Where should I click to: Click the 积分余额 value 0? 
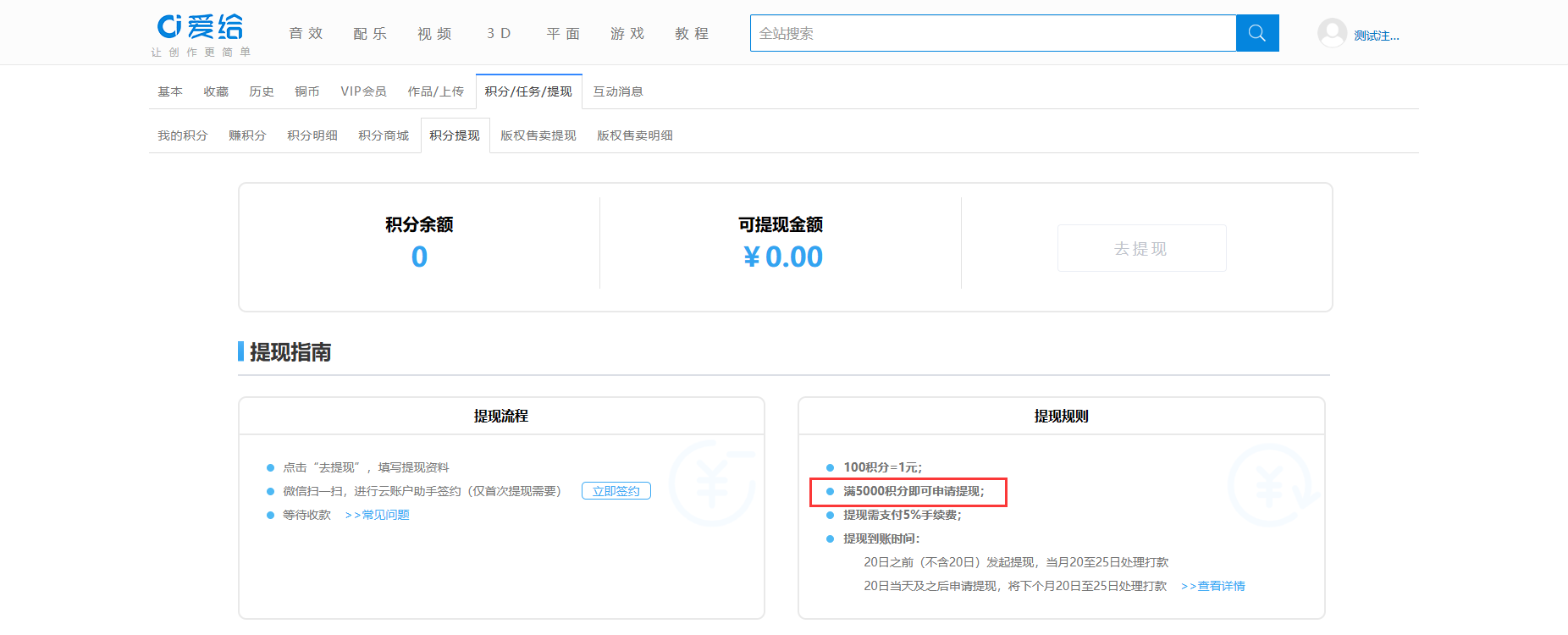(419, 257)
